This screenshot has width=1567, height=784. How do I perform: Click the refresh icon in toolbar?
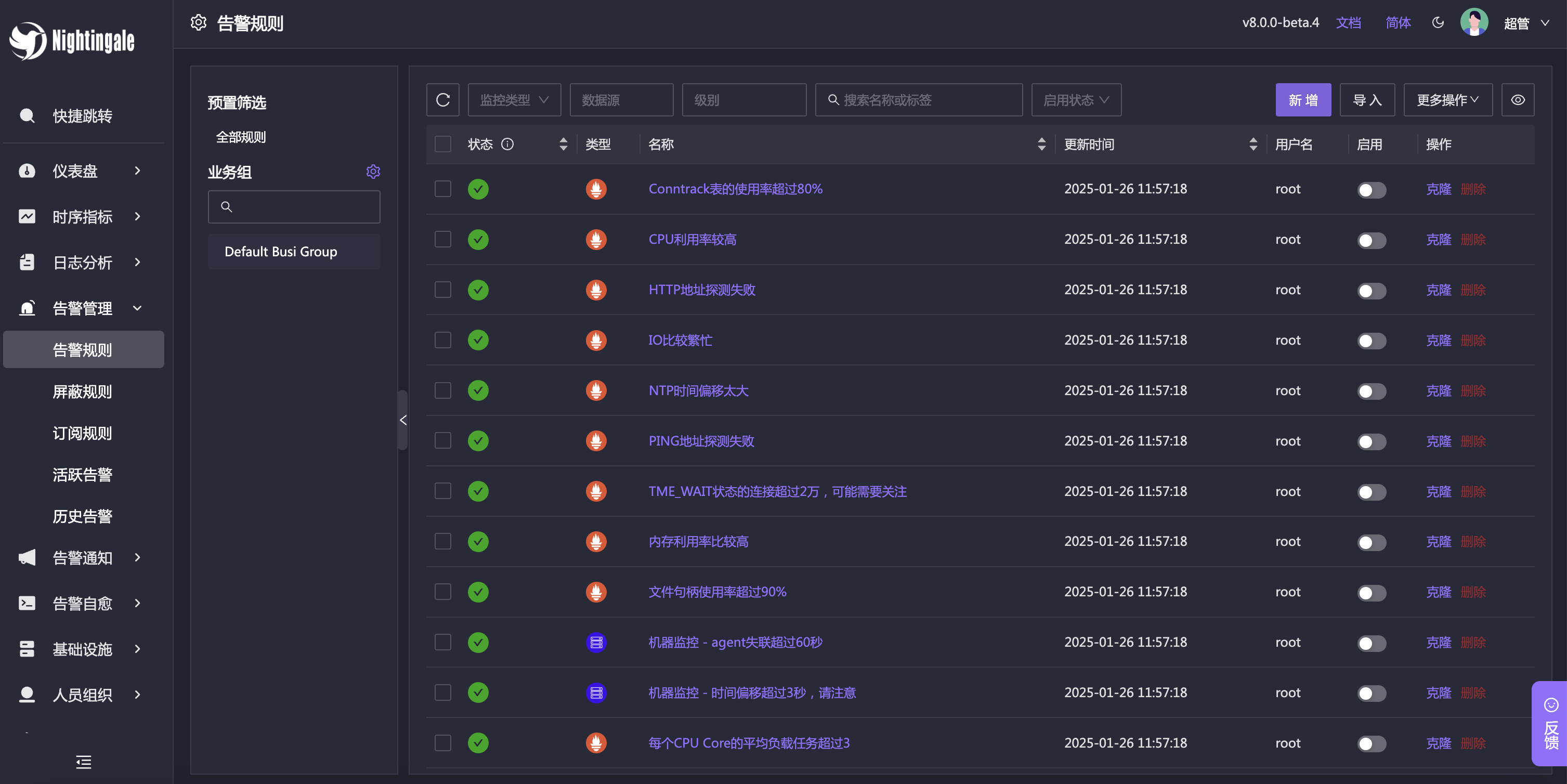[x=443, y=100]
